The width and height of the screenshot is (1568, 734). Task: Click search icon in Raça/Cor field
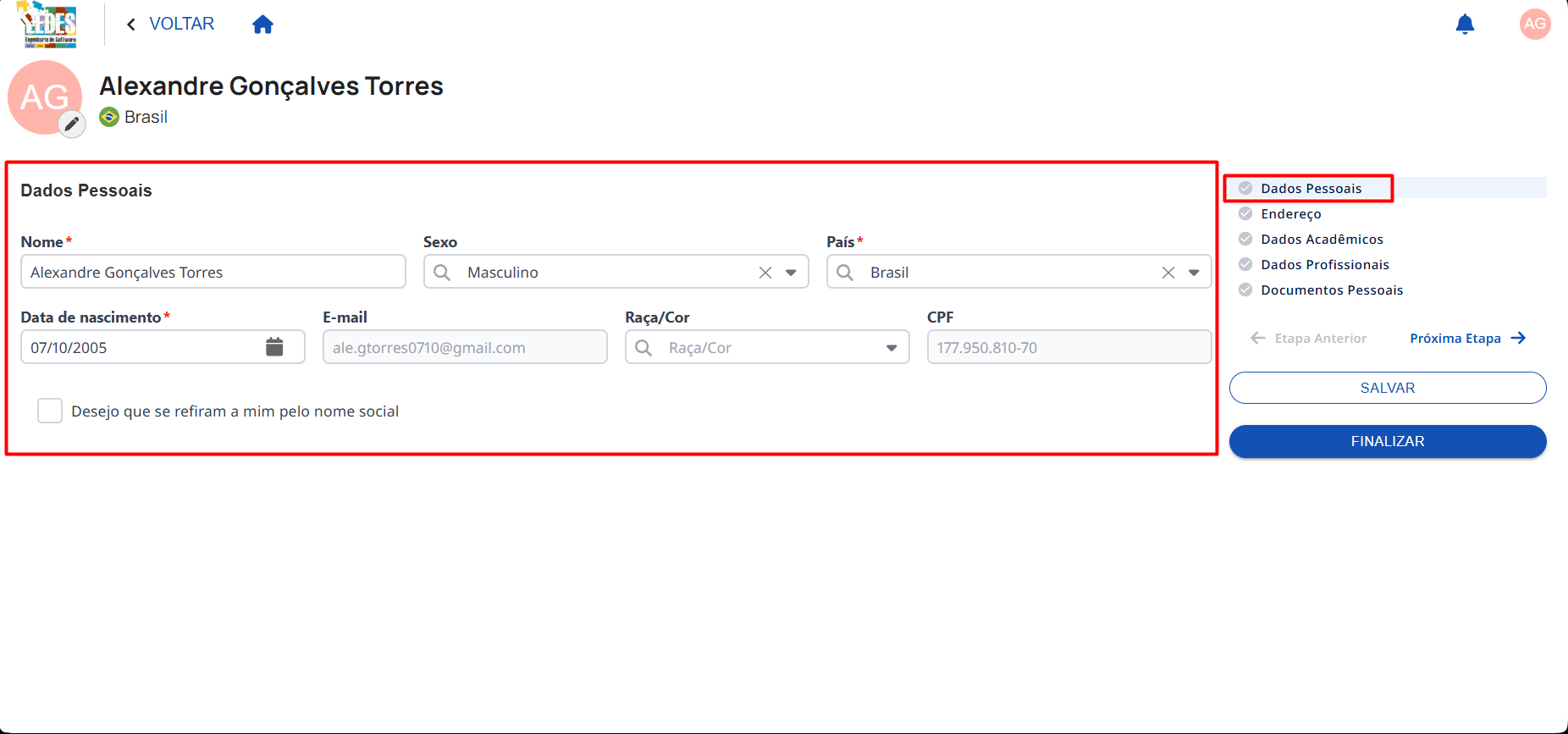pyautogui.click(x=643, y=348)
